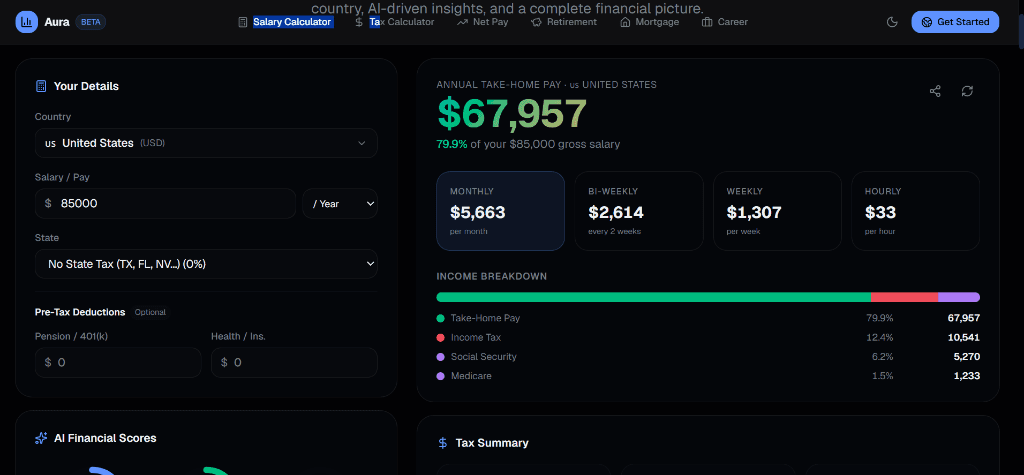
Task: Click the share icon on take-home card
Action: tap(935, 91)
